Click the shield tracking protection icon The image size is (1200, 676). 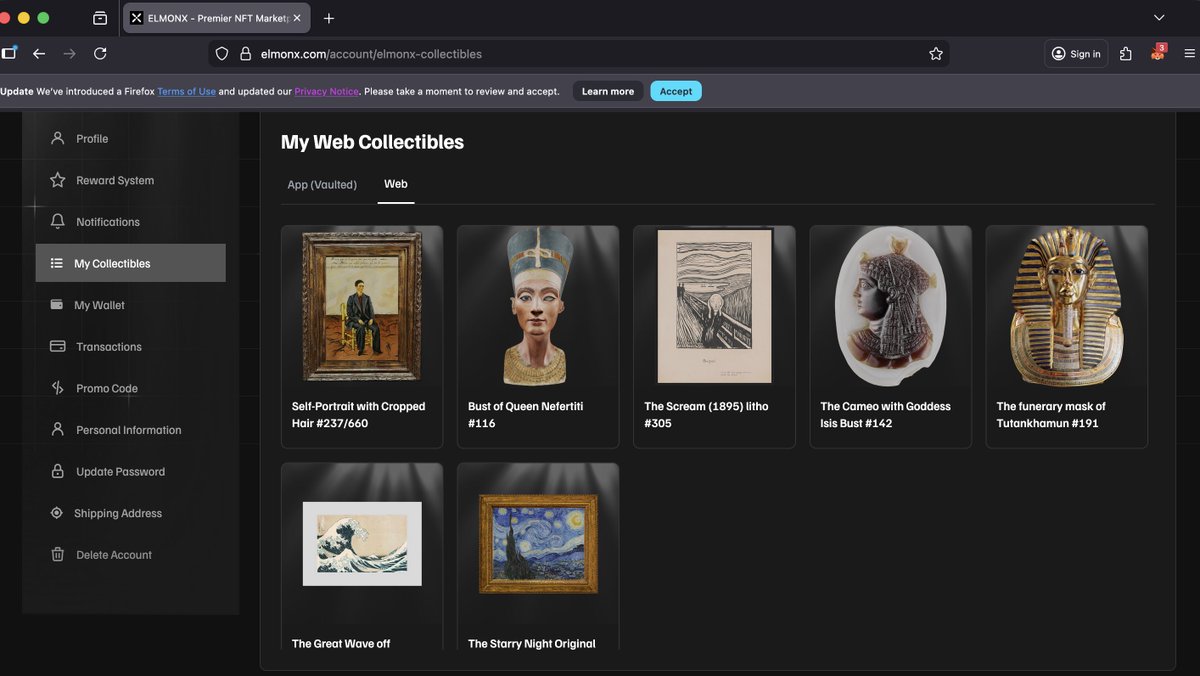(222, 54)
